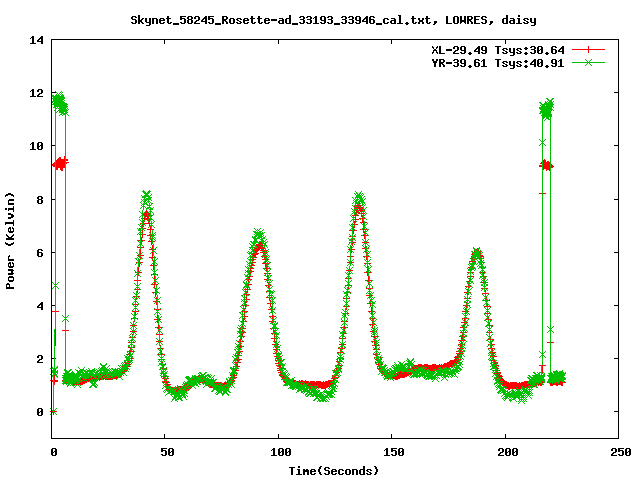Image resolution: width=640 pixels, height=480 pixels.
Task: Select the legend entry YR-39.61 Tsys:40.91
Action: pyautogui.click(x=498, y=63)
